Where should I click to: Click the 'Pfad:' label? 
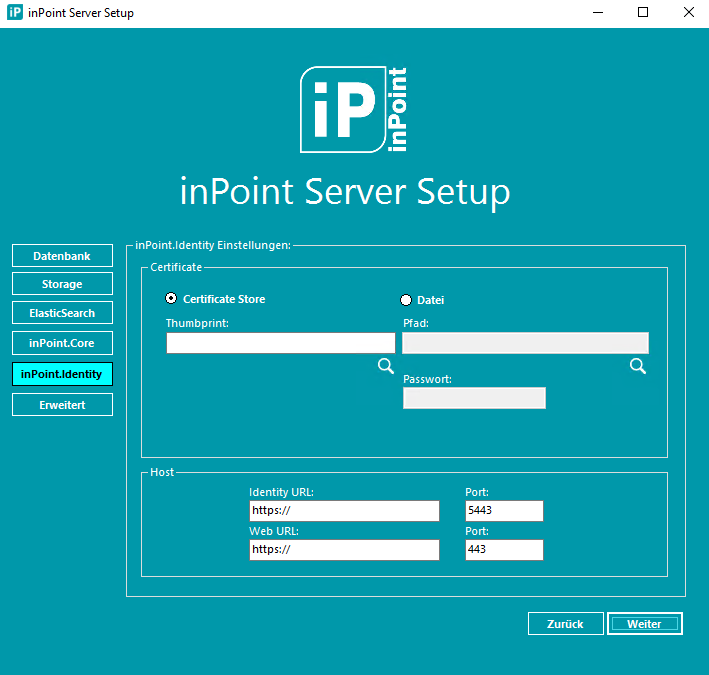[x=416, y=323]
